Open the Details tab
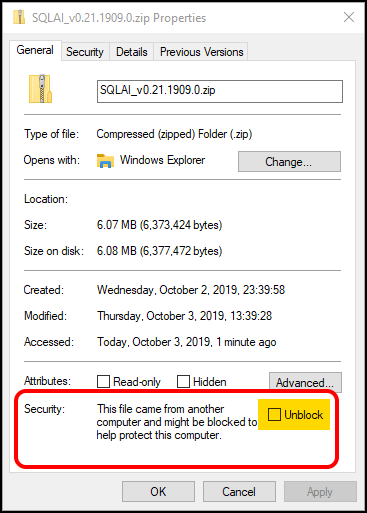The width and height of the screenshot is (367, 513). pos(132,52)
